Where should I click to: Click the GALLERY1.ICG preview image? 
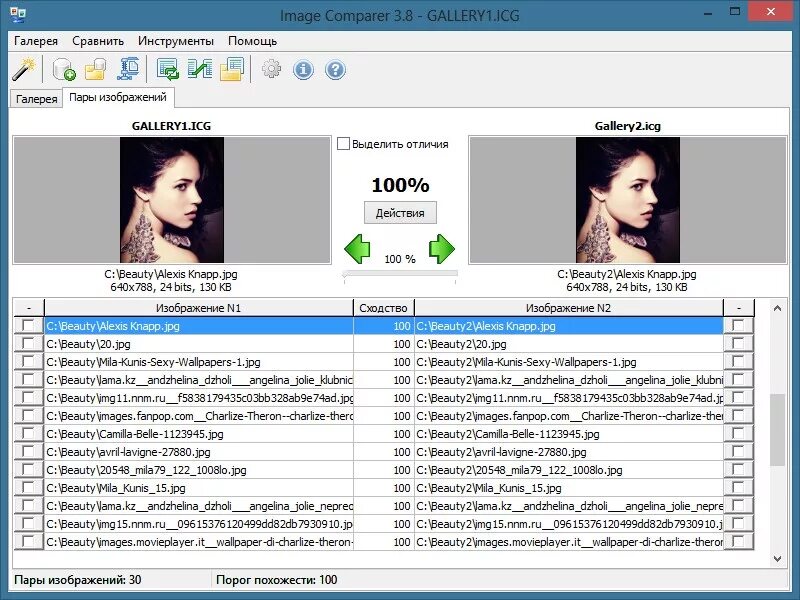172,199
